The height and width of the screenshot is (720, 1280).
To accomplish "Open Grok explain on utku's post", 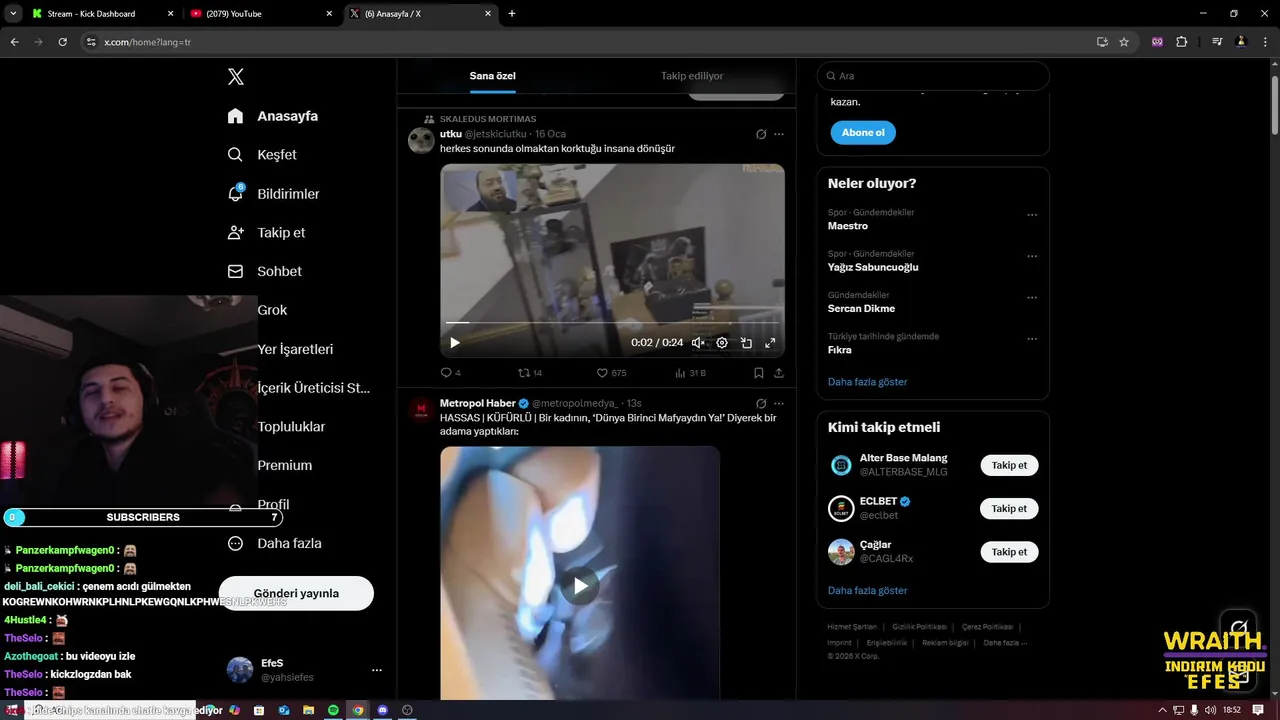I will [761, 134].
